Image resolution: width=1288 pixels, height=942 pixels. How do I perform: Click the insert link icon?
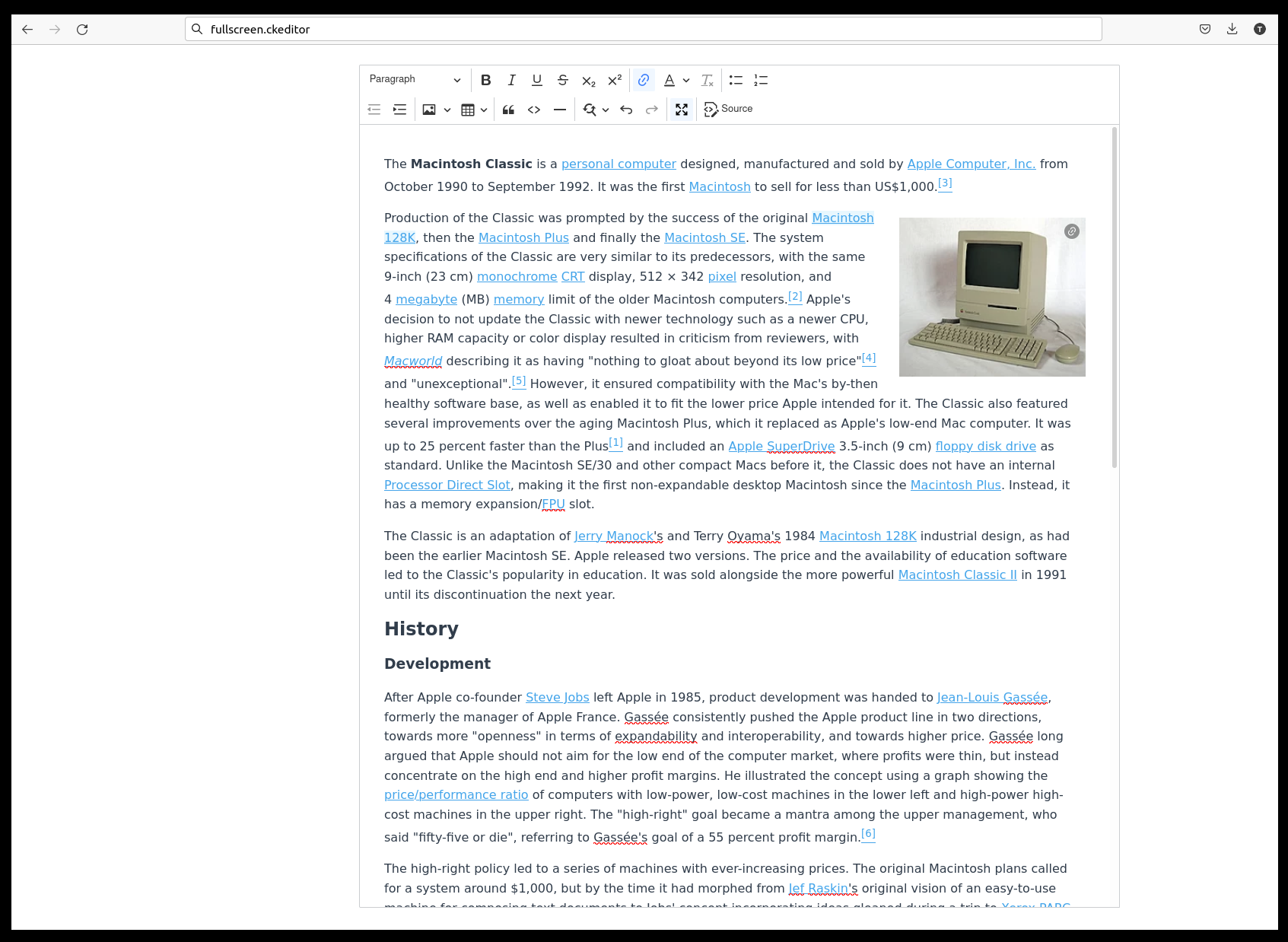click(644, 80)
